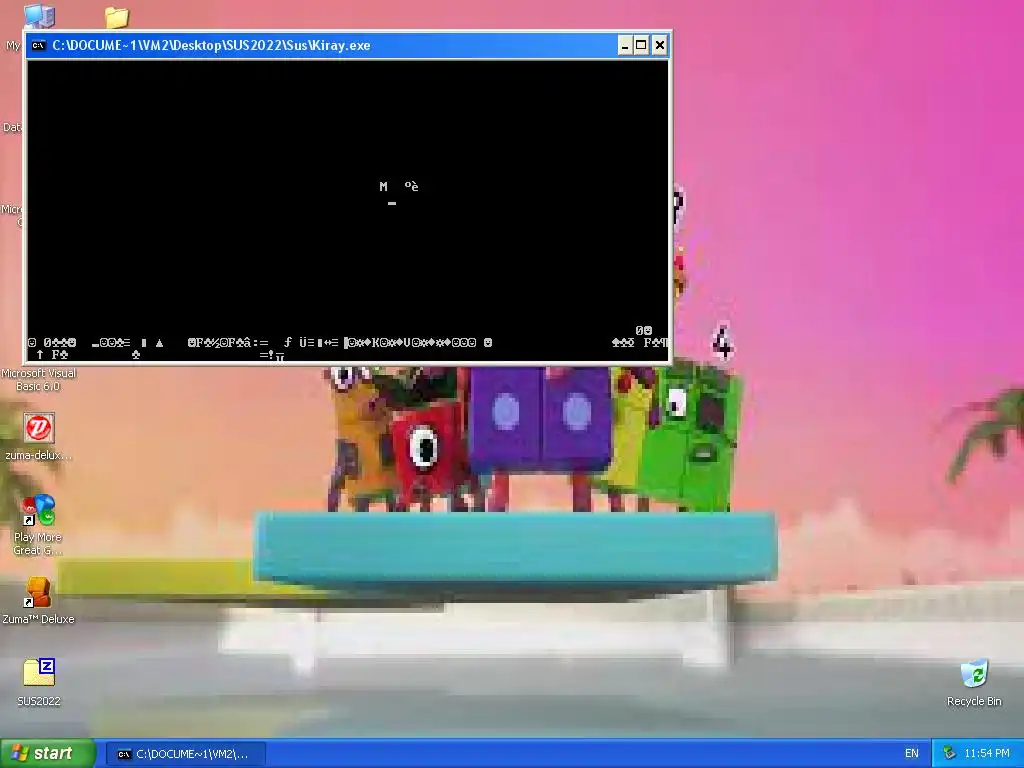Launch the Zuma Deluxe shortcut icon

(x=39, y=592)
